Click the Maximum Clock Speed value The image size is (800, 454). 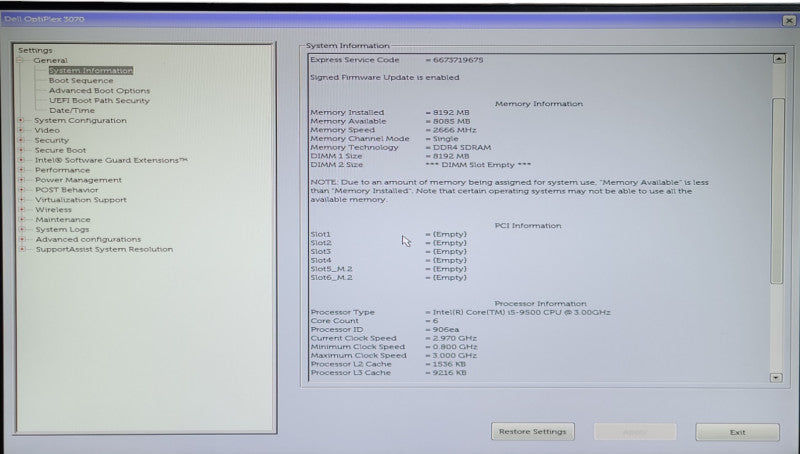point(455,356)
